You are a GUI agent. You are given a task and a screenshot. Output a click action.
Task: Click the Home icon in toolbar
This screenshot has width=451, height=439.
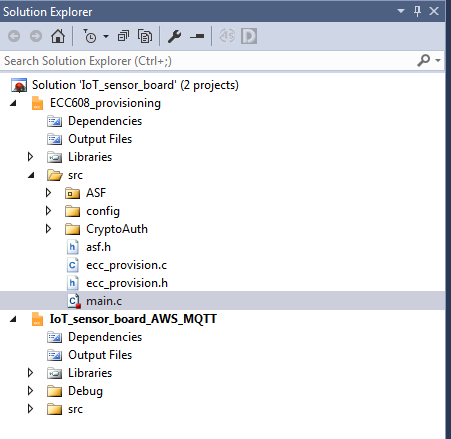tap(58, 36)
